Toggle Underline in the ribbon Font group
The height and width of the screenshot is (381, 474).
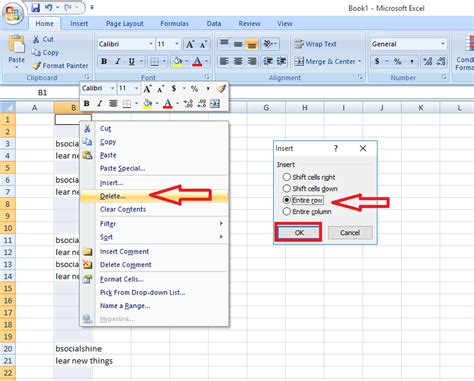pyautogui.click(x=131, y=61)
